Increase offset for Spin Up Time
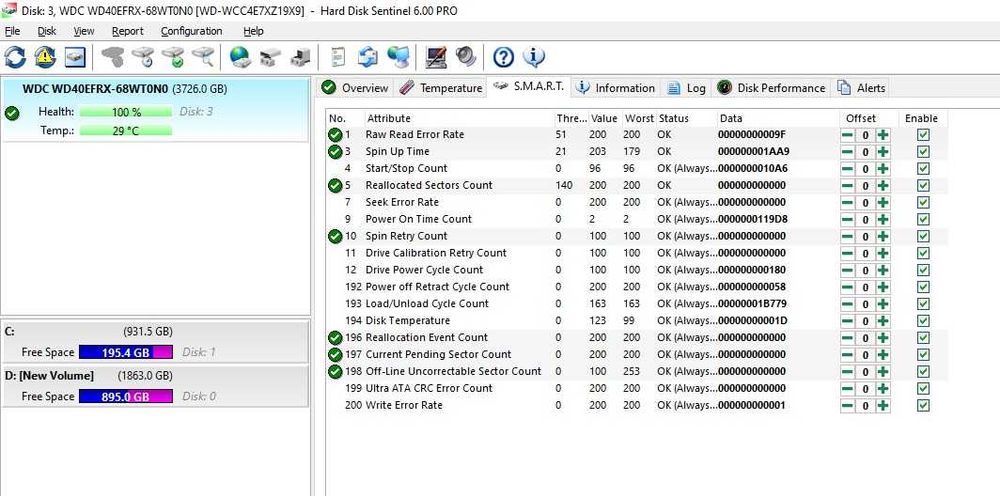 (883, 152)
